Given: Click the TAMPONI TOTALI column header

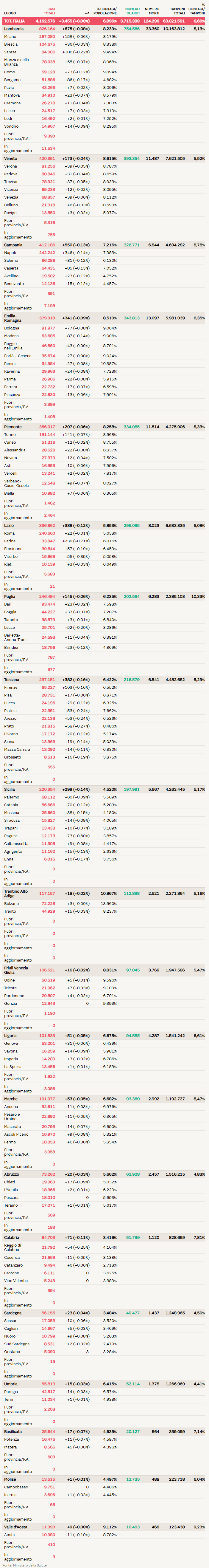Looking at the screenshot, I should pyautogui.click(x=177, y=11).
